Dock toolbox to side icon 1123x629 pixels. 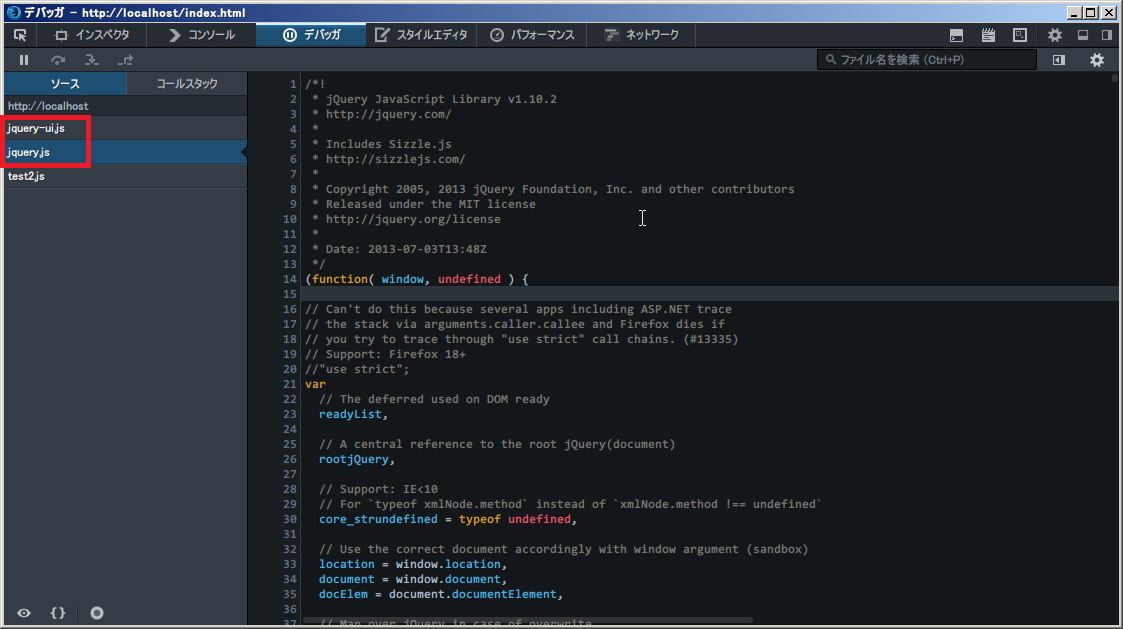[1107, 35]
